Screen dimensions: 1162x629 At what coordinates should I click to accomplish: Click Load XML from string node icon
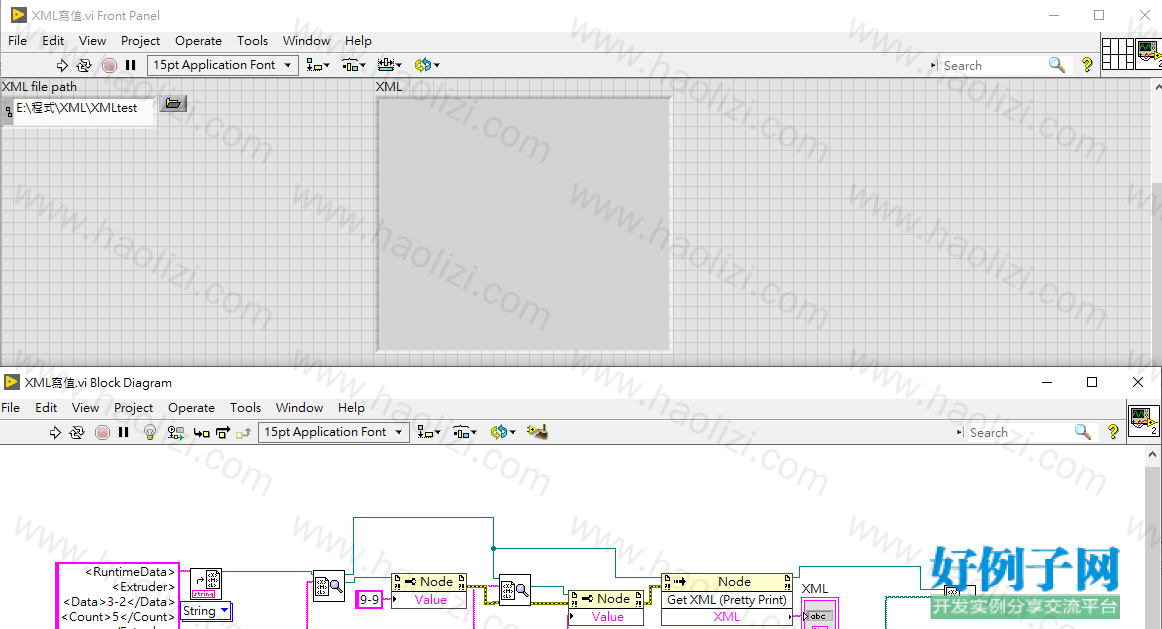(x=206, y=584)
